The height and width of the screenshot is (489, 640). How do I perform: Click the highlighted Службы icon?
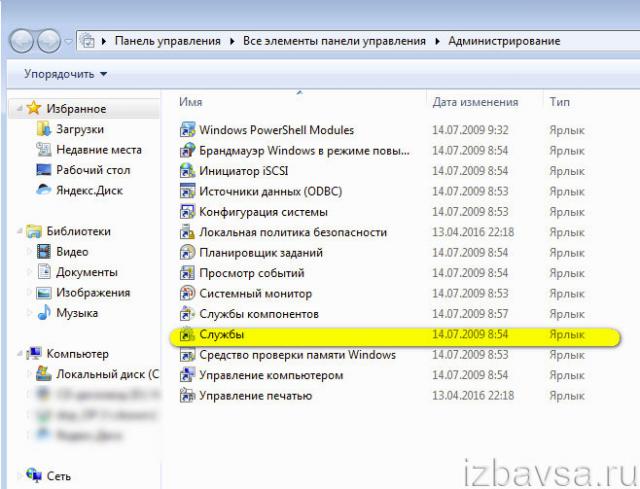pyautogui.click(x=187, y=334)
